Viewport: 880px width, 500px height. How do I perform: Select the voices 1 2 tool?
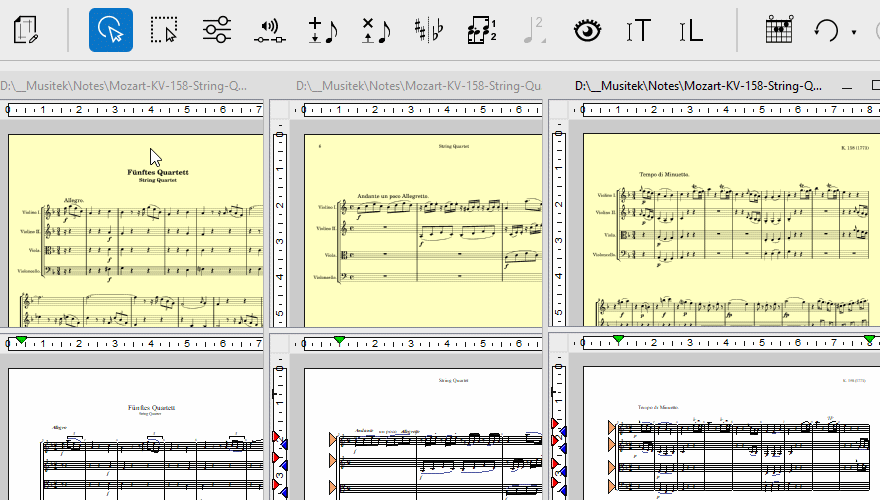(x=482, y=30)
